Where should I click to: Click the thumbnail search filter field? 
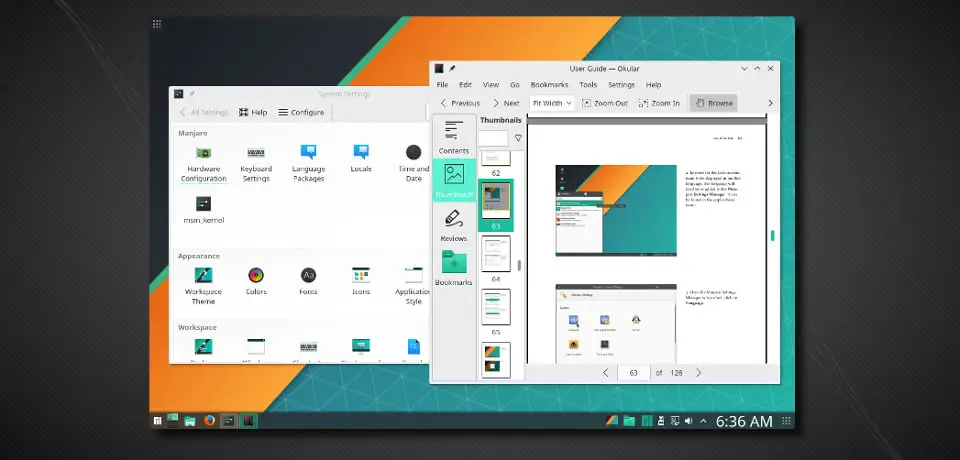click(x=493, y=138)
